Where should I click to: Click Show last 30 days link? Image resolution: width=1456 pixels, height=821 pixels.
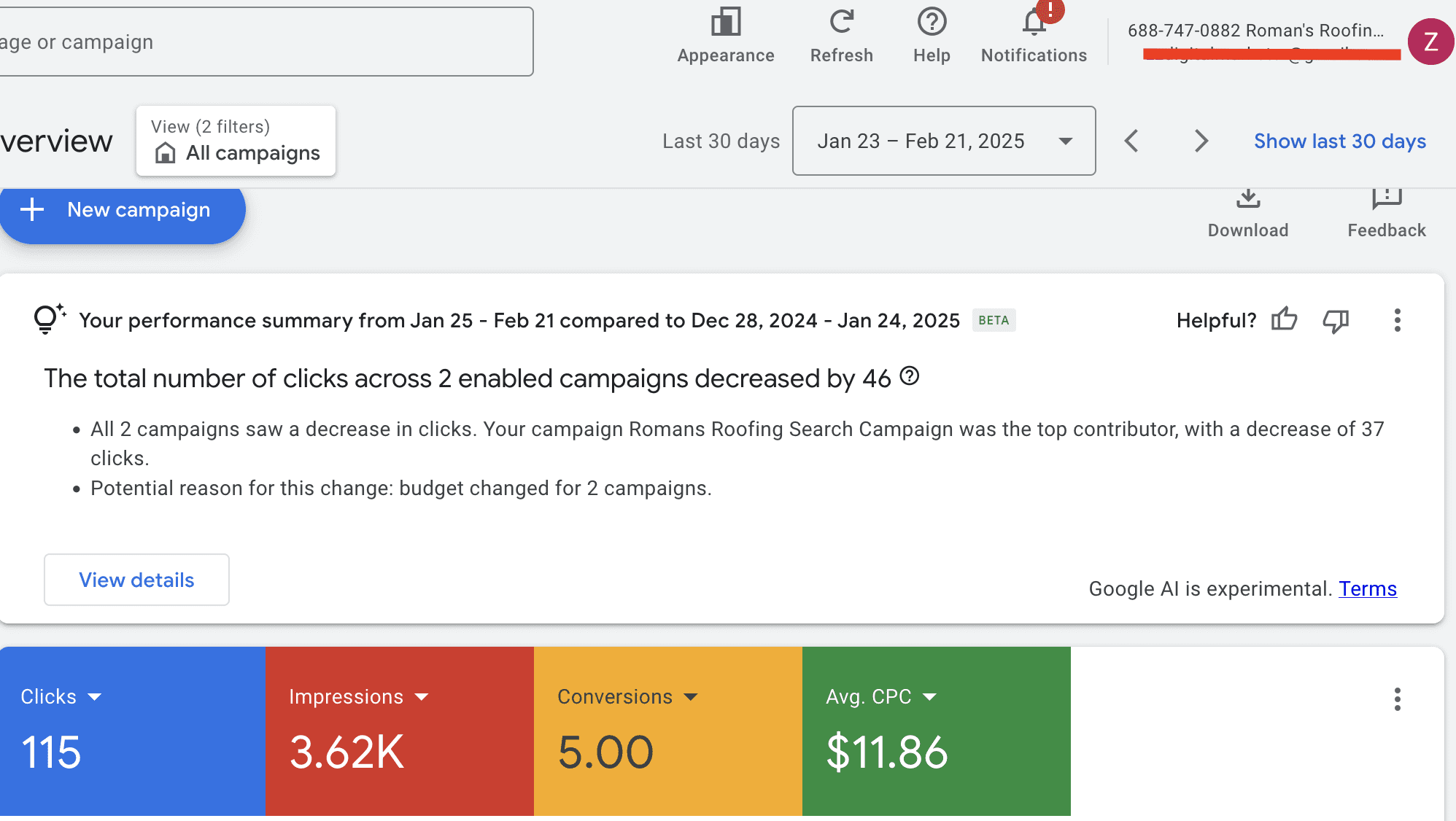(x=1340, y=141)
